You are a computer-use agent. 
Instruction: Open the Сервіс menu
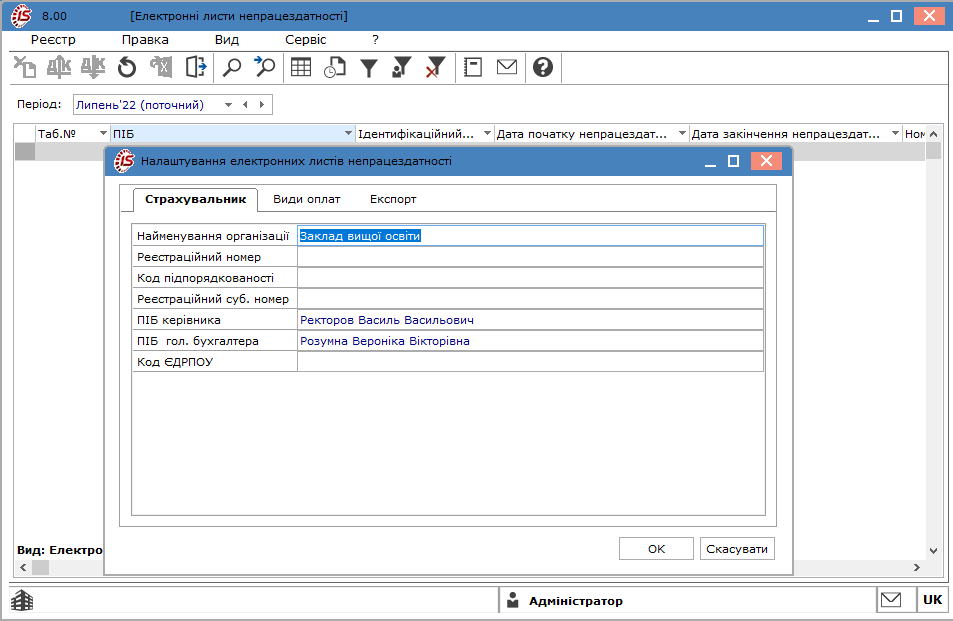[306, 39]
